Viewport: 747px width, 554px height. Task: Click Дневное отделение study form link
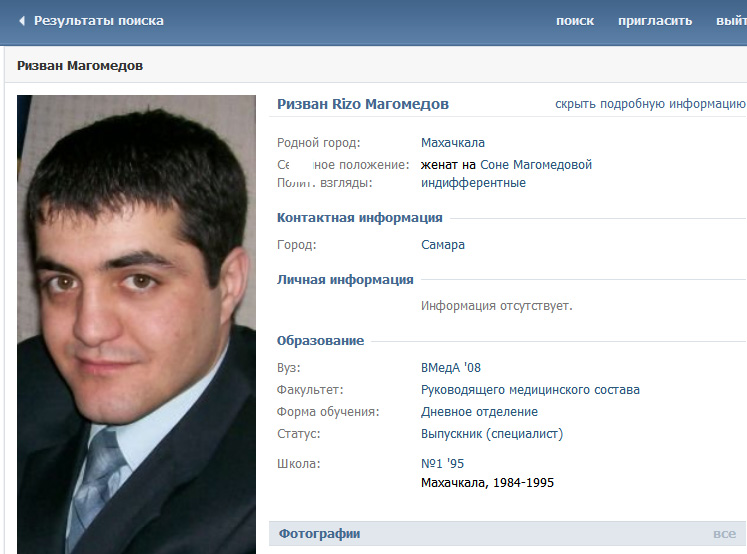[479, 412]
